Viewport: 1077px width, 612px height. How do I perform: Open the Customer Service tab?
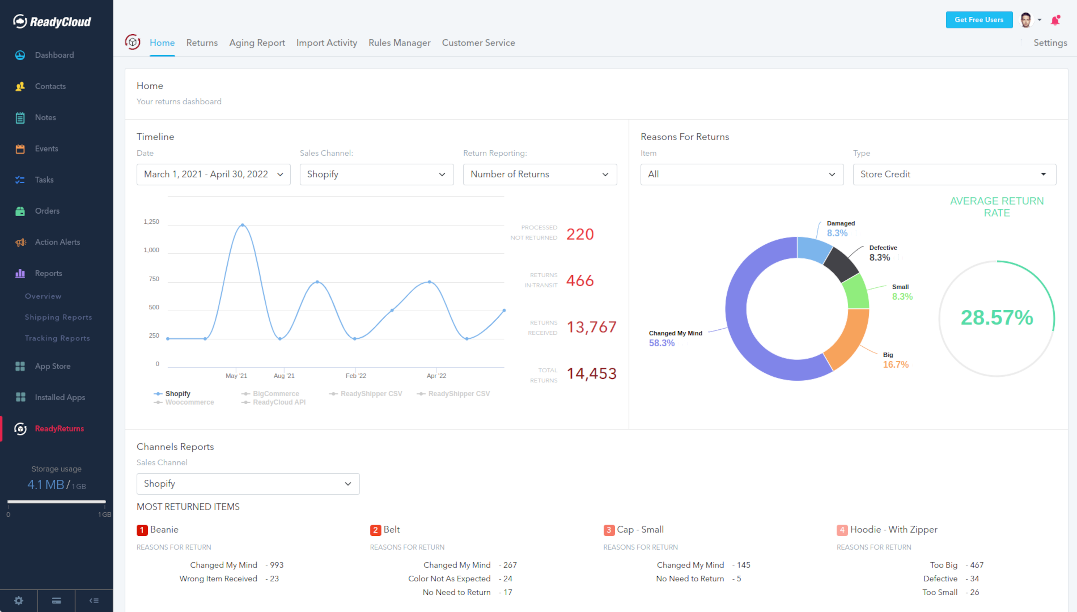[x=479, y=43]
